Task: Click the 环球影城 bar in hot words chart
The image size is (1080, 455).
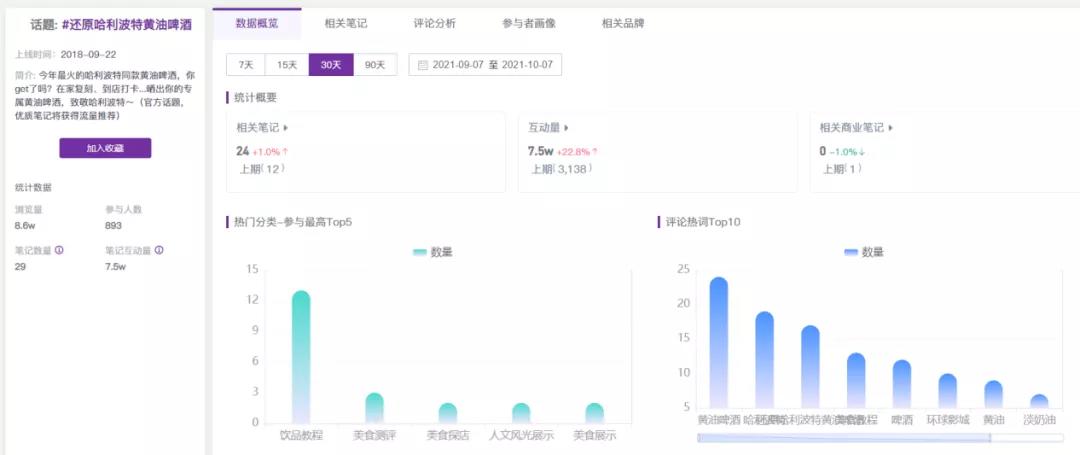Action: click(x=948, y=391)
